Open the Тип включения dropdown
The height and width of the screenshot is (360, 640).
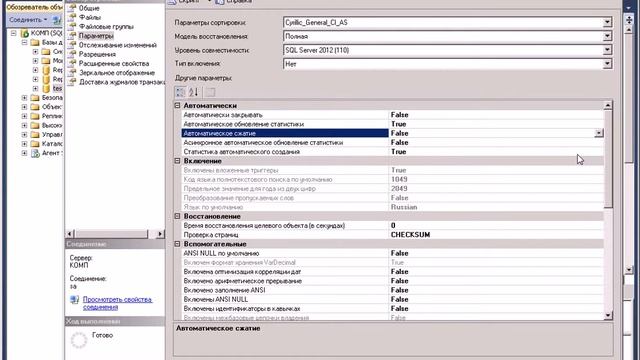click(607, 64)
